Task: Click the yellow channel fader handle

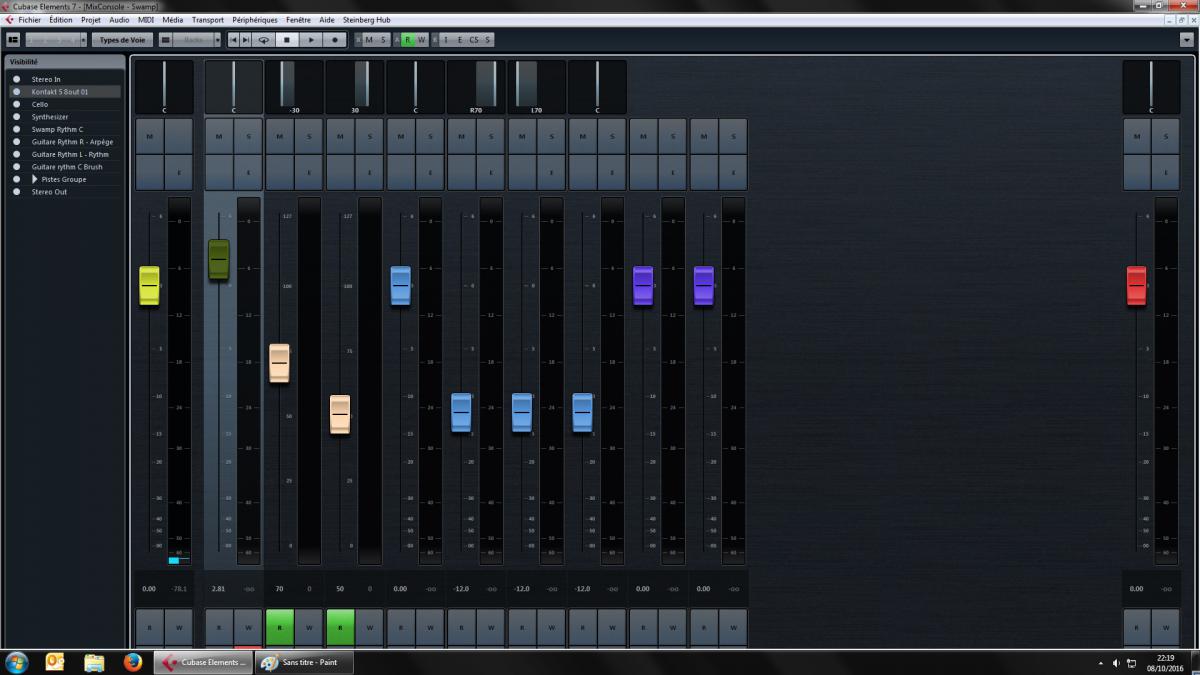Action: click(x=150, y=286)
